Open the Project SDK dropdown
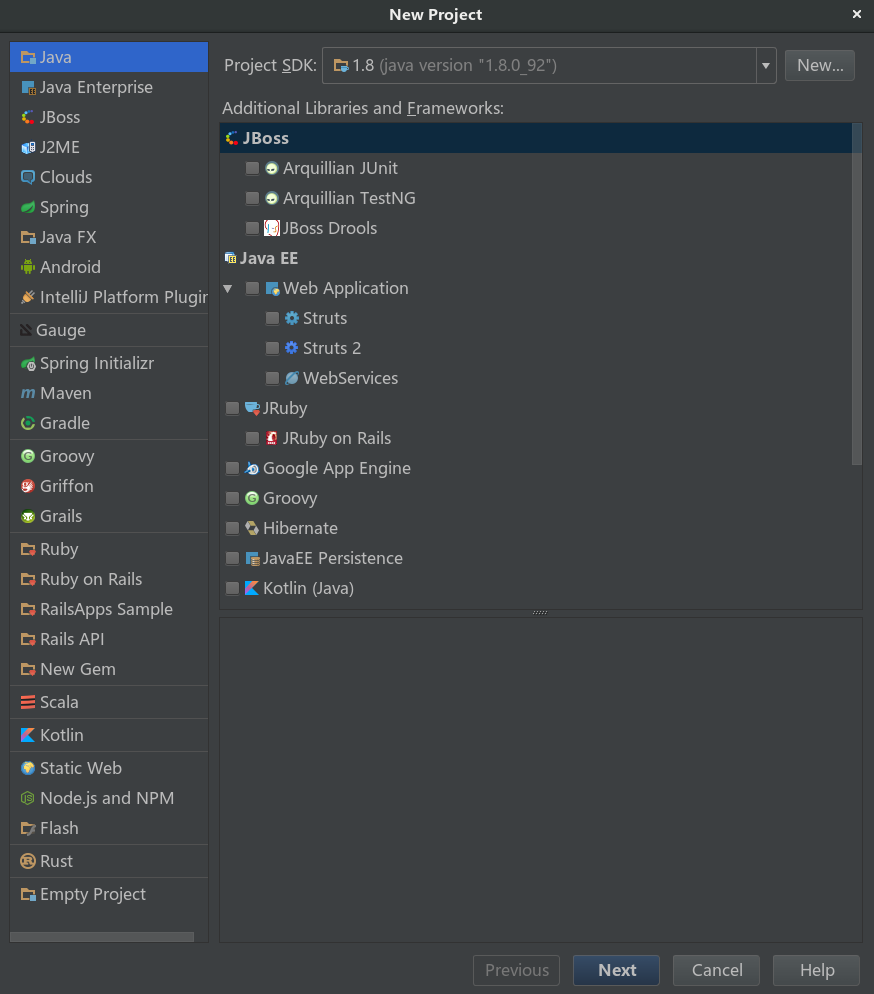This screenshot has width=874, height=994. (x=765, y=65)
